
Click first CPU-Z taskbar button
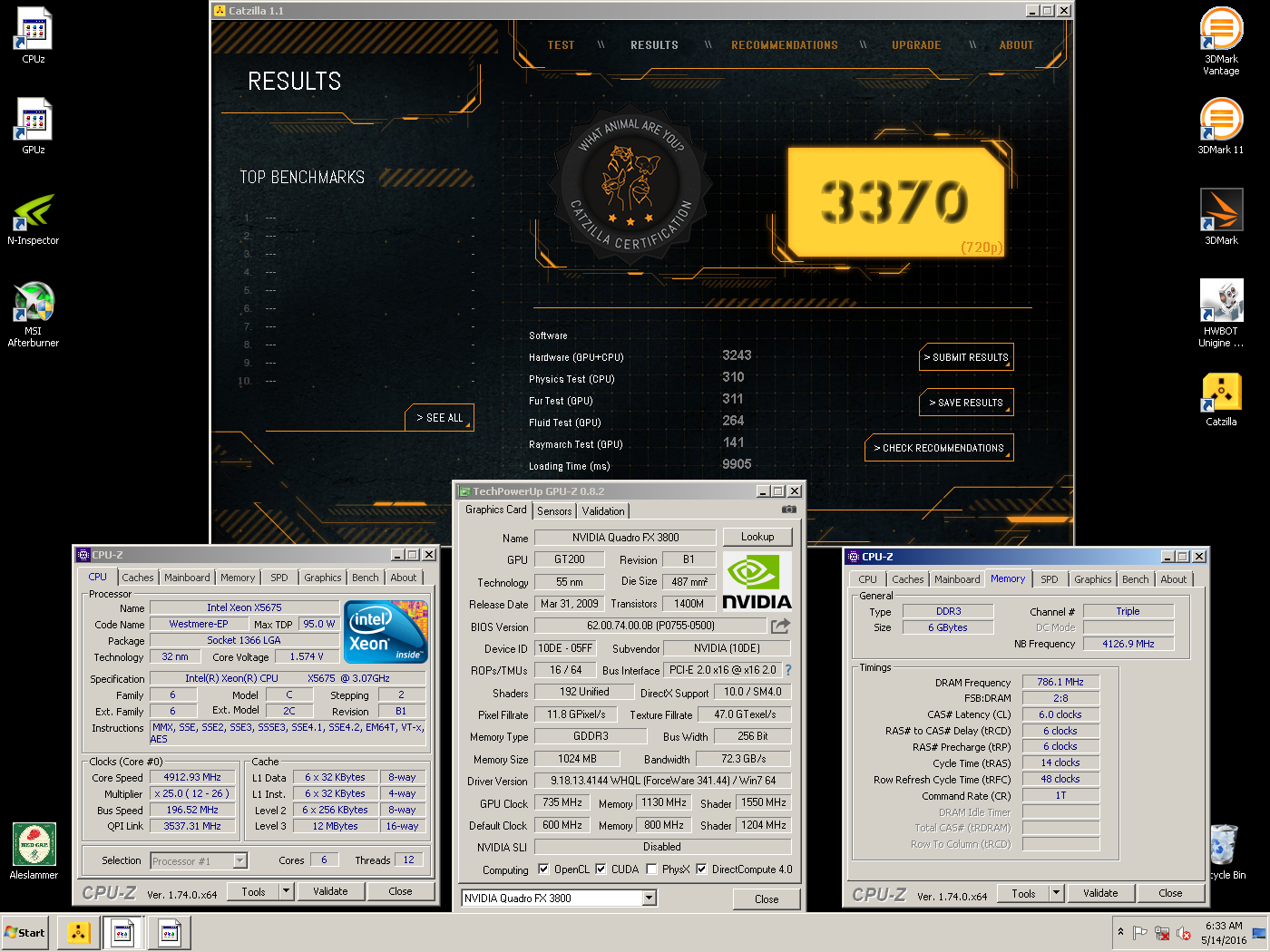[x=123, y=932]
